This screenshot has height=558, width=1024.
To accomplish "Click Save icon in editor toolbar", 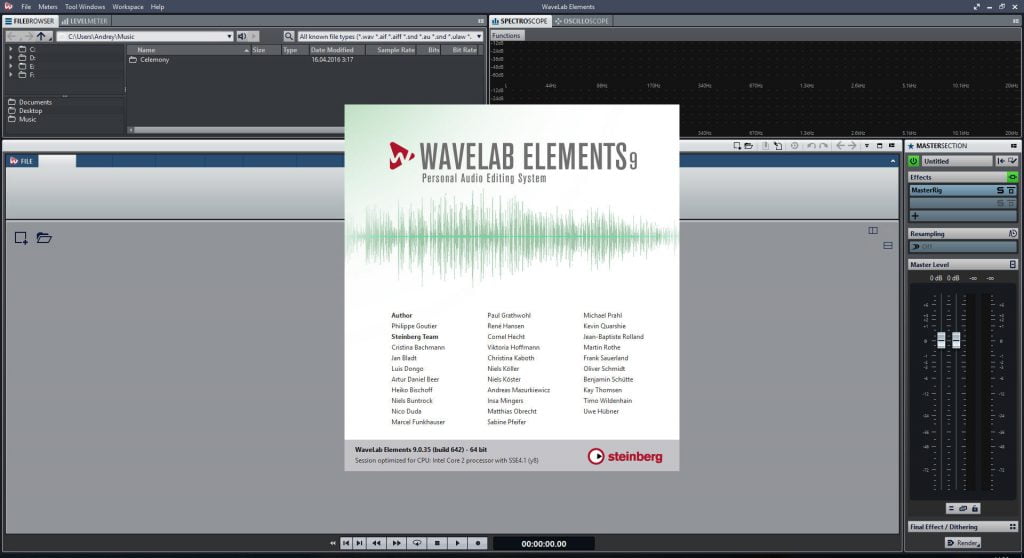I will [x=765, y=146].
